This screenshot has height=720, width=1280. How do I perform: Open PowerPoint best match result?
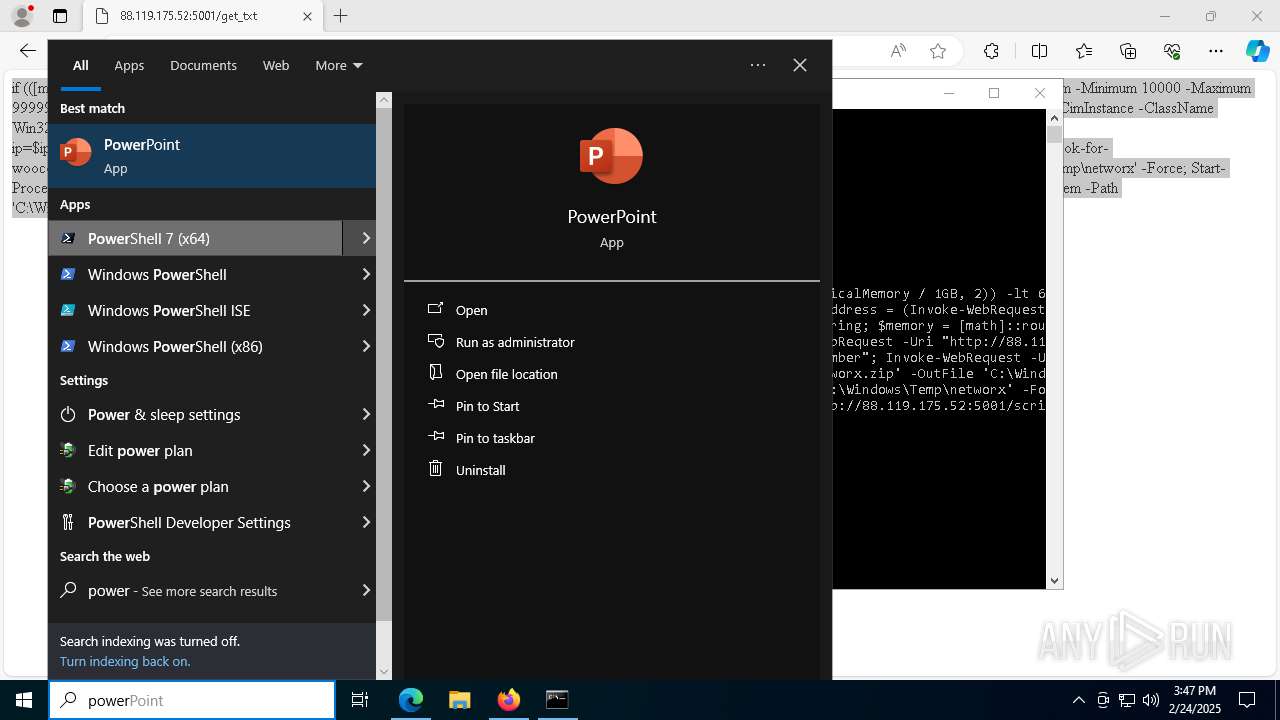click(212, 156)
